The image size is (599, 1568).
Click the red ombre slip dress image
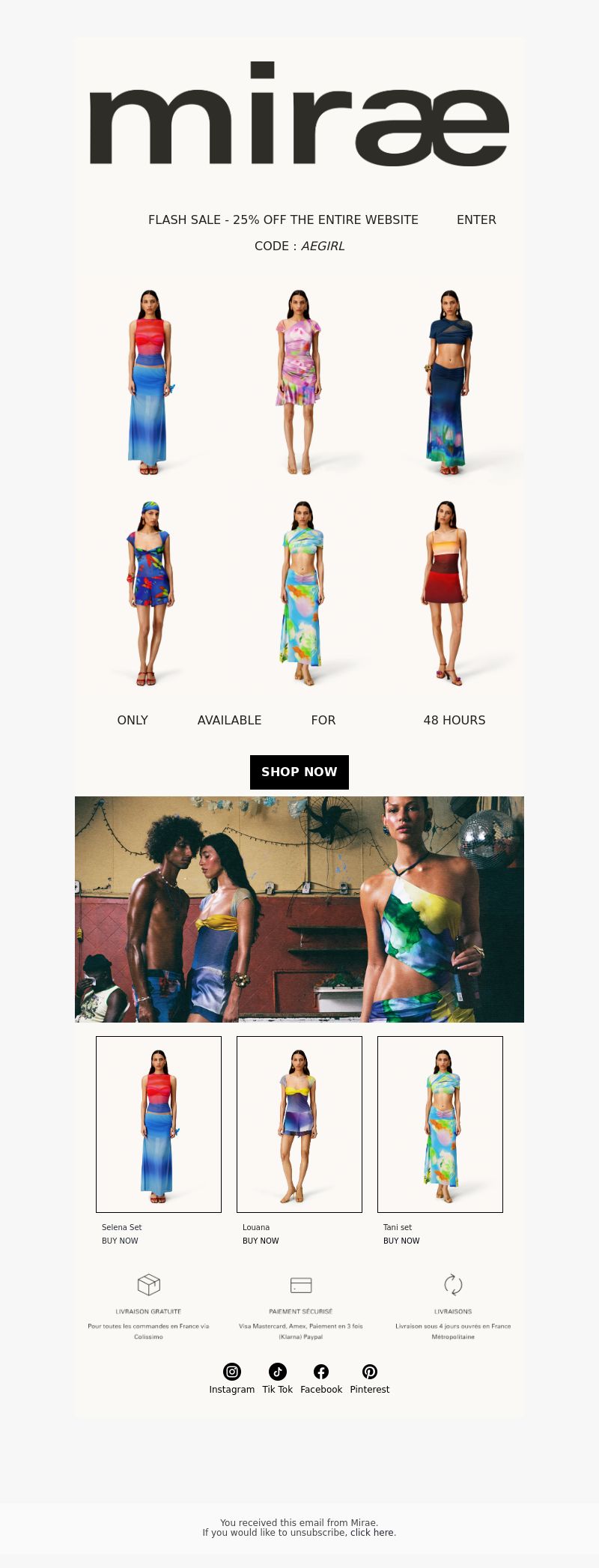(x=449, y=593)
